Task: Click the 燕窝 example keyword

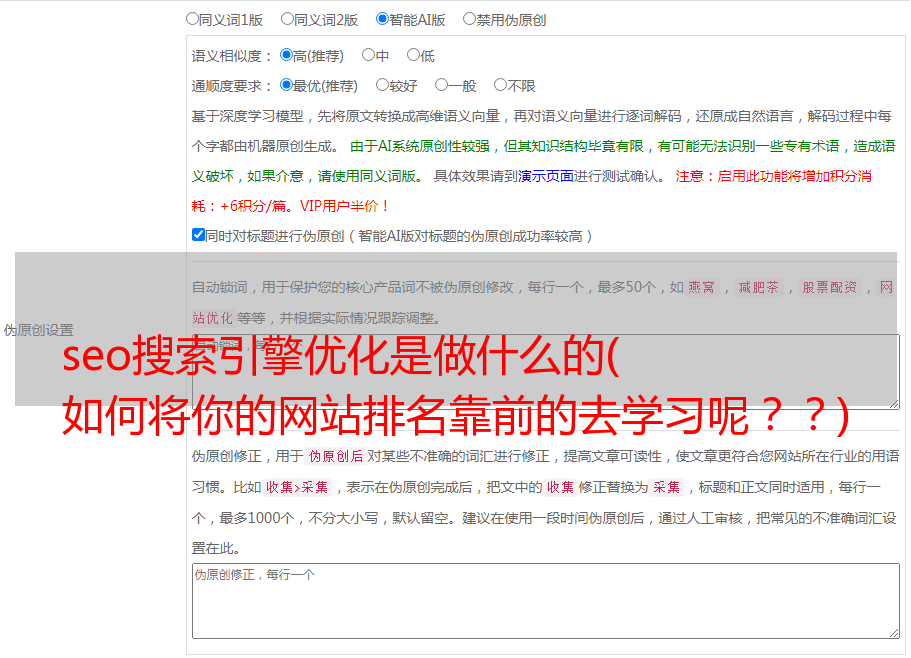Action: point(701,287)
